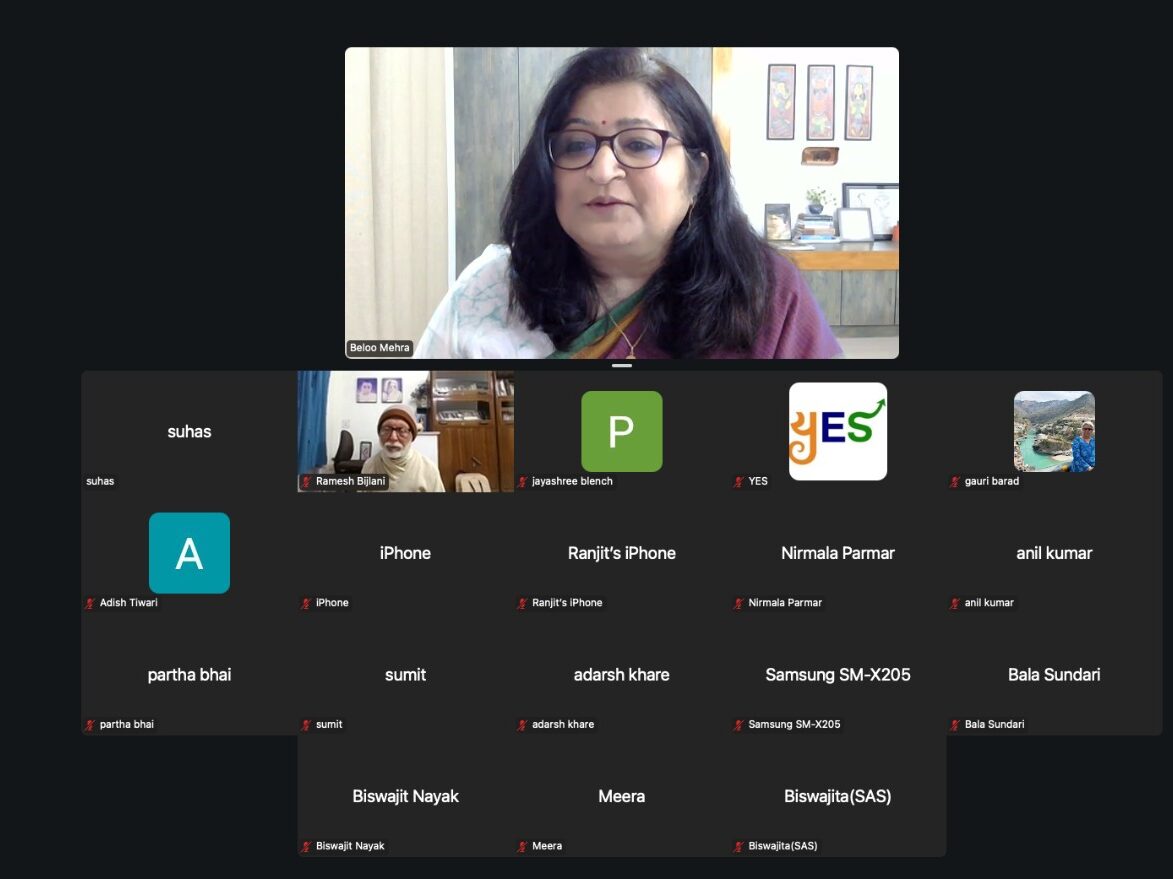Select the Biswajit Nayak participant tile
Viewport: 1173px width, 879px height.
click(x=405, y=797)
